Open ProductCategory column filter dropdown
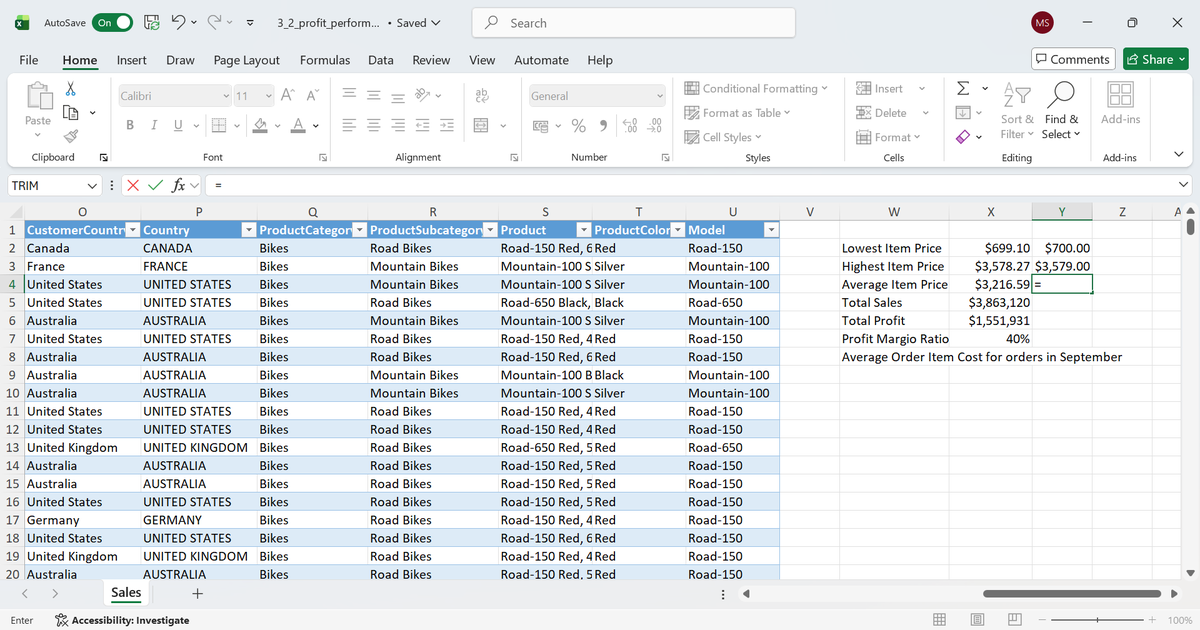The image size is (1200, 630). click(360, 230)
